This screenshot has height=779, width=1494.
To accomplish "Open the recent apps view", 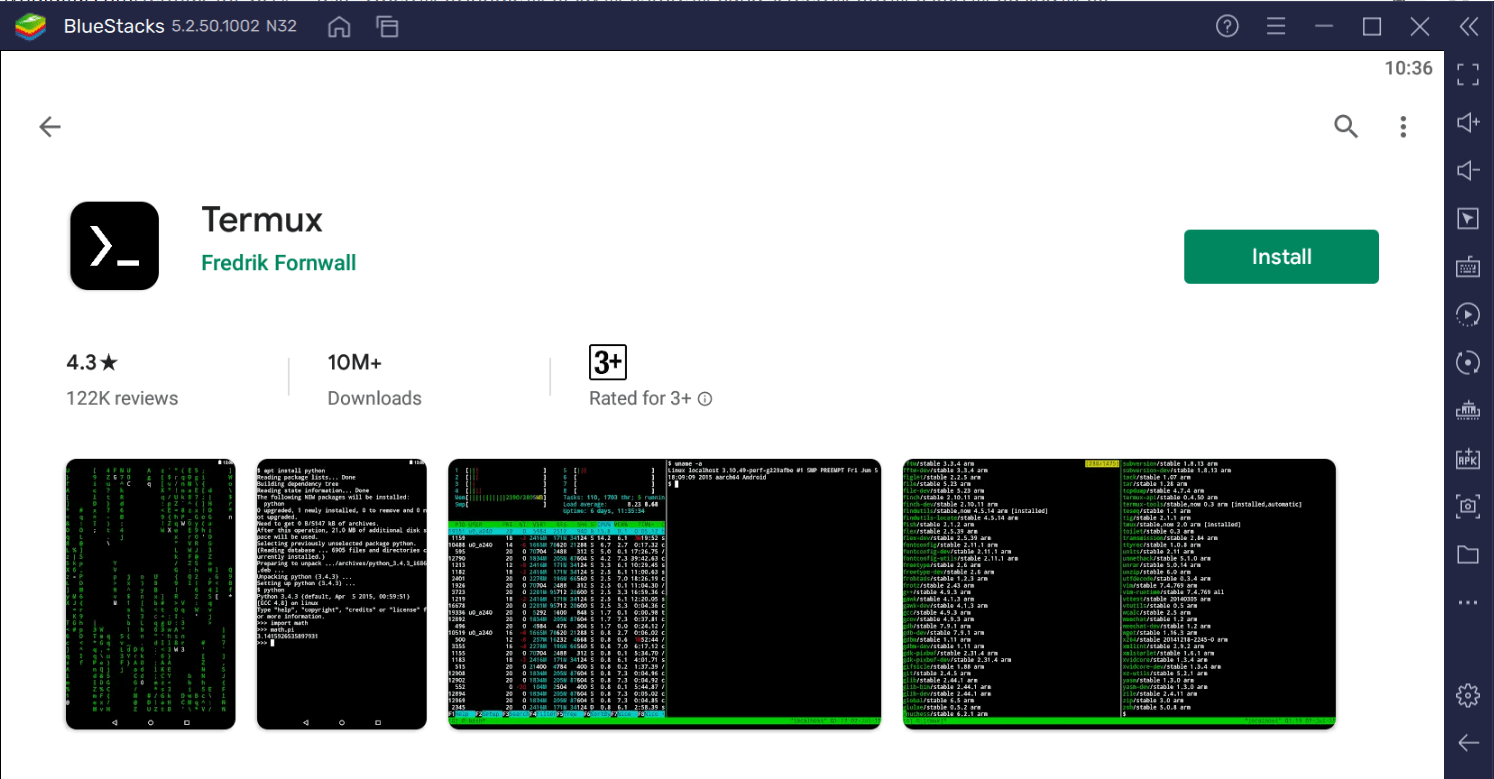I will click(x=386, y=26).
